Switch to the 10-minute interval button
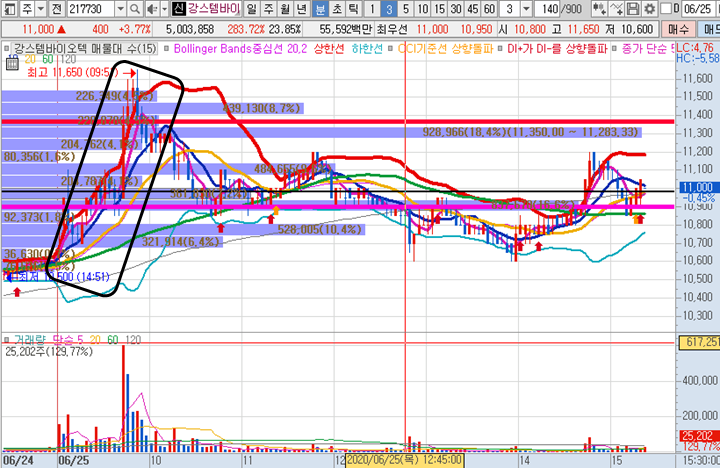The height and width of the screenshot is (468, 720). 422,9
